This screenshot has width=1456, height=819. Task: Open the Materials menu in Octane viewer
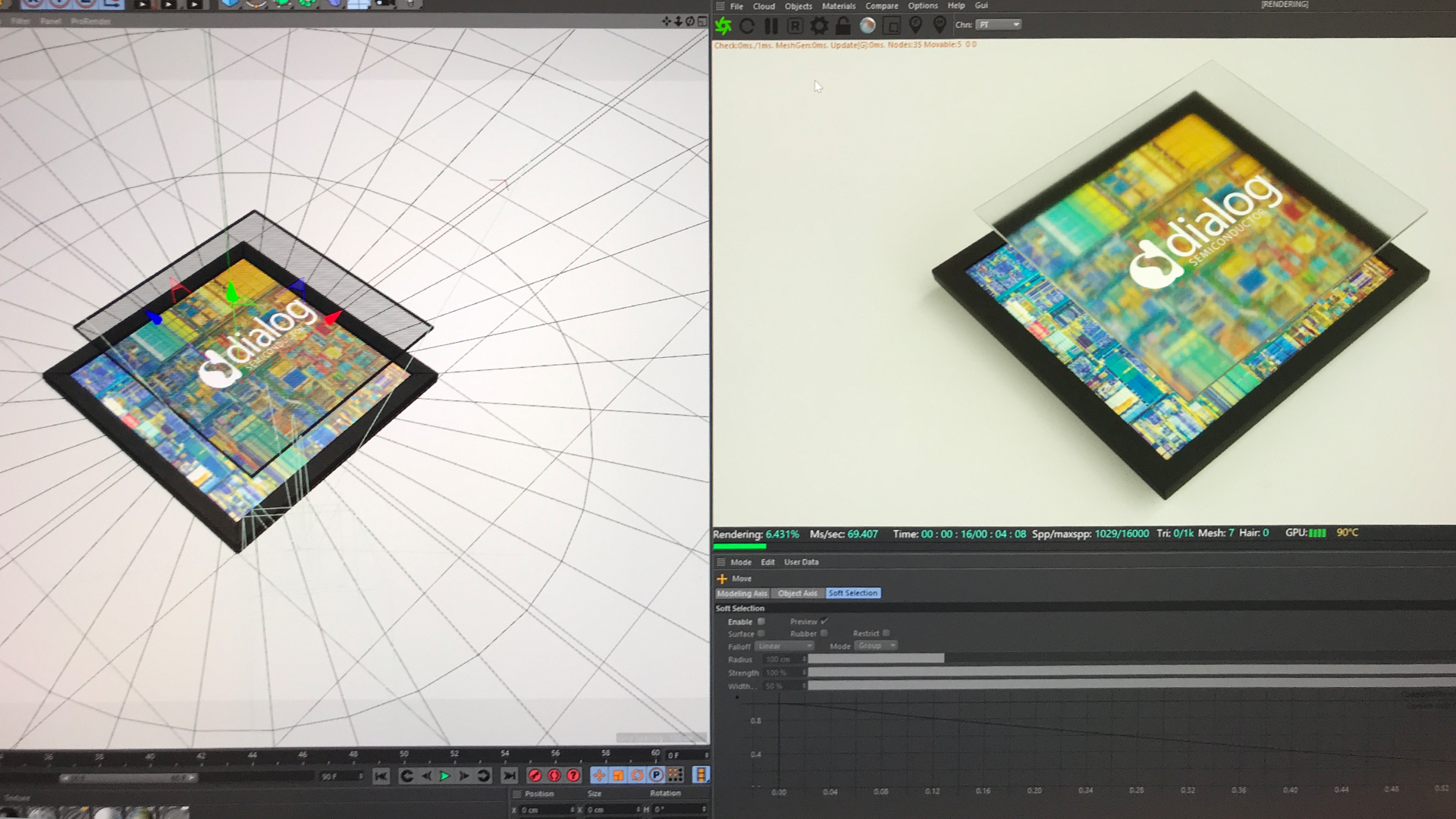click(838, 6)
